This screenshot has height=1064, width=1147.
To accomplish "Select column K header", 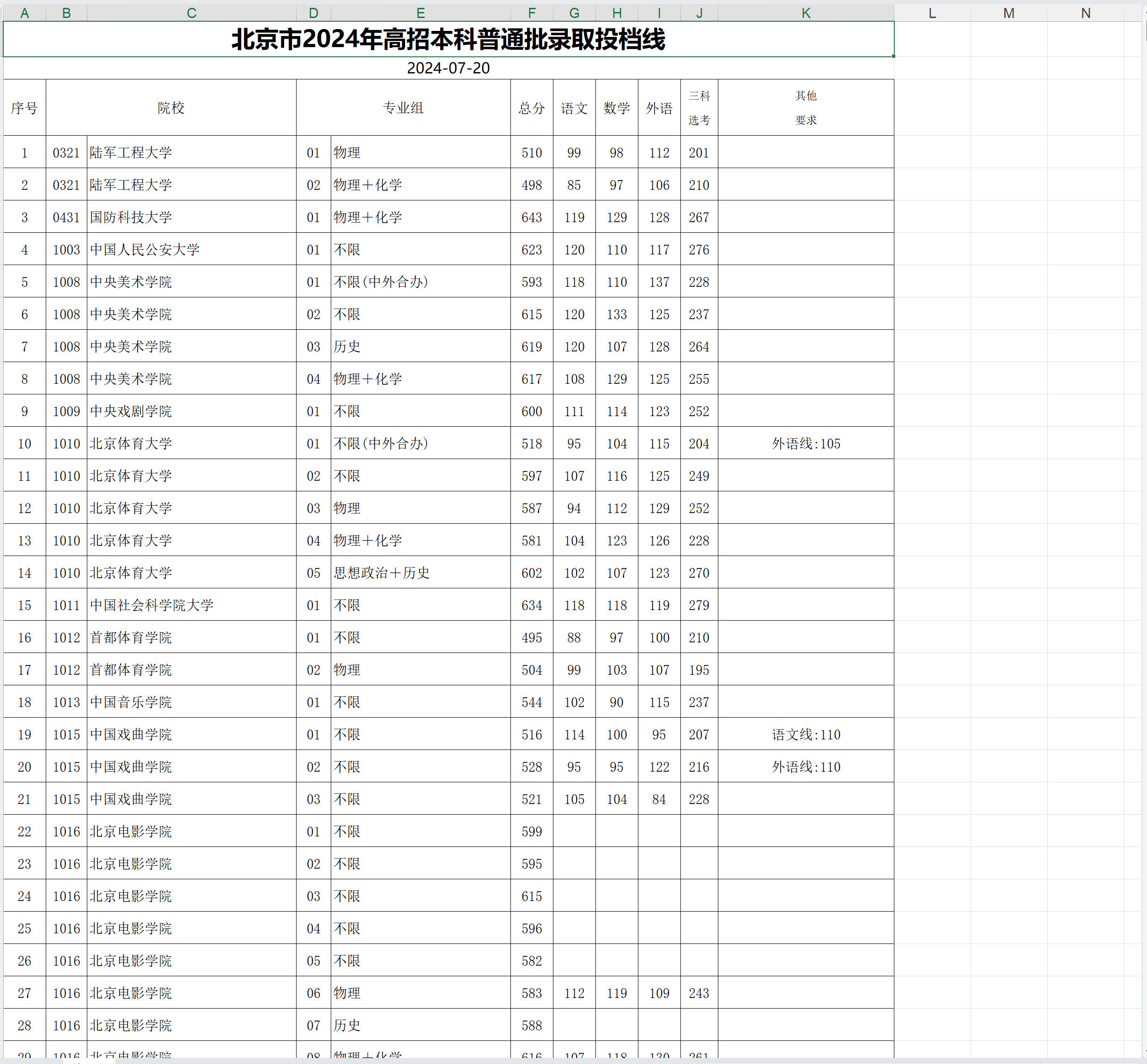I will pyautogui.click(x=806, y=12).
